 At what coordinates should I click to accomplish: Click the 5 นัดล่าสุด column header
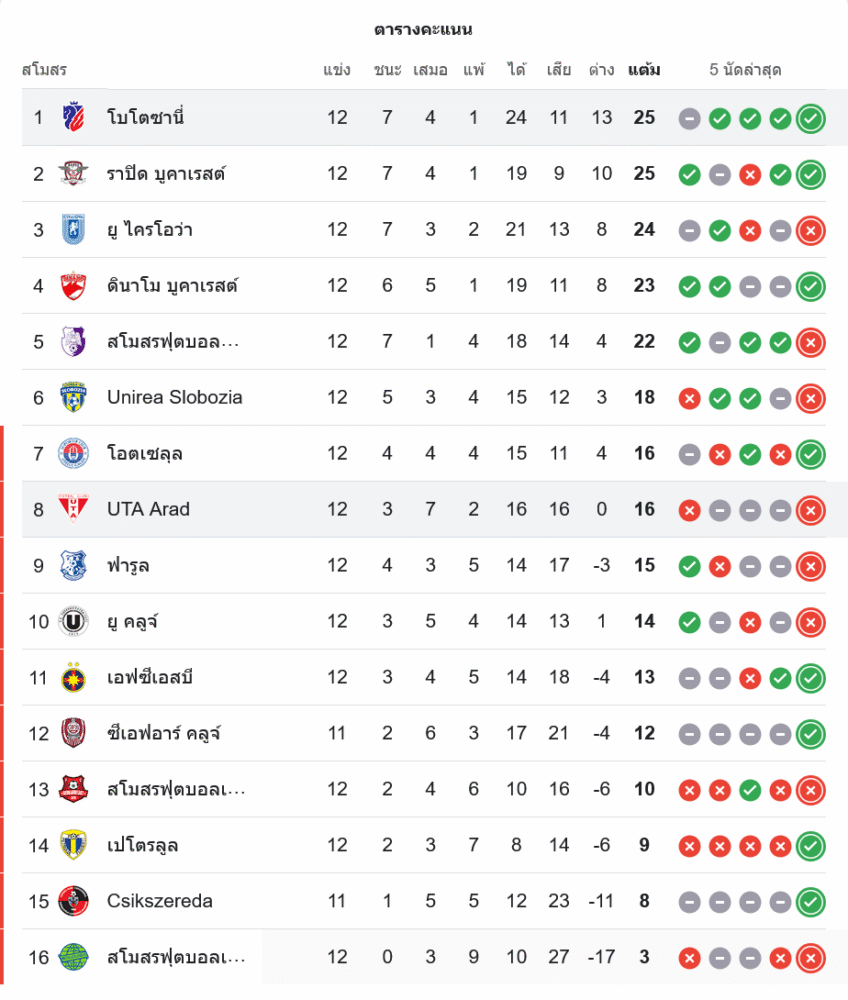coord(745,70)
